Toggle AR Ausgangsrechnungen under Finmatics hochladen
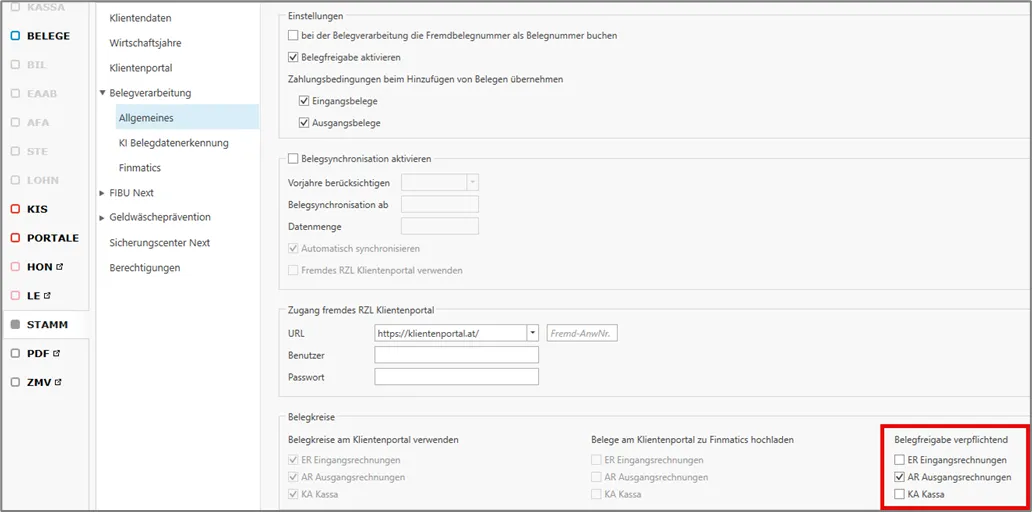 tap(596, 477)
